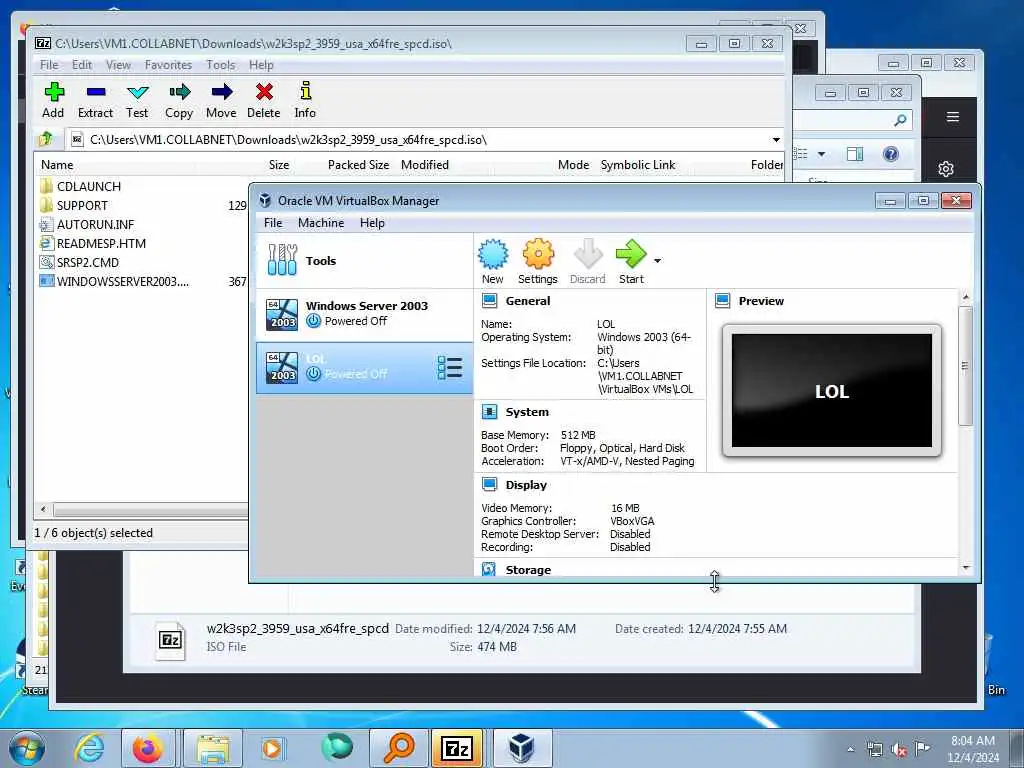This screenshot has width=1024, height=768.
Task: Select the SRSP2.CMD file
Action: pos(88,262)
